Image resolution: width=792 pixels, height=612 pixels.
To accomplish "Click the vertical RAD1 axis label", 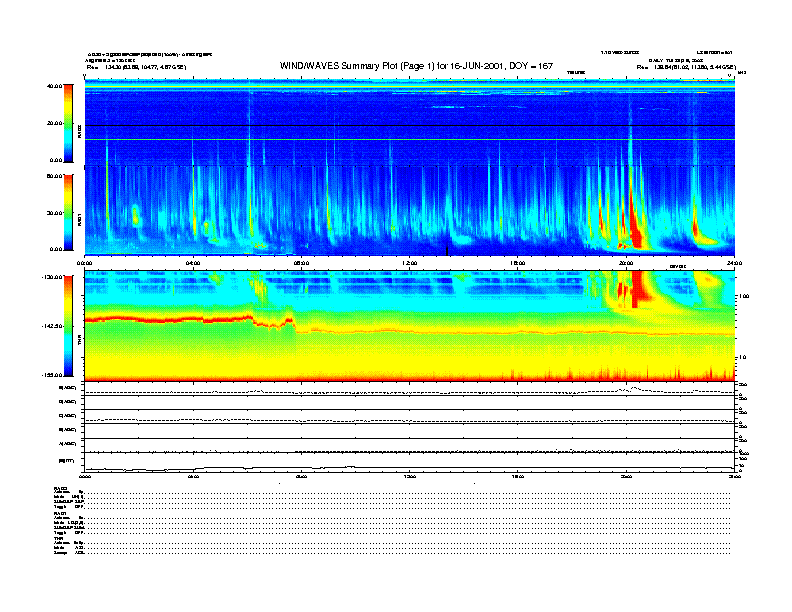I will click(x=79, y=219).
